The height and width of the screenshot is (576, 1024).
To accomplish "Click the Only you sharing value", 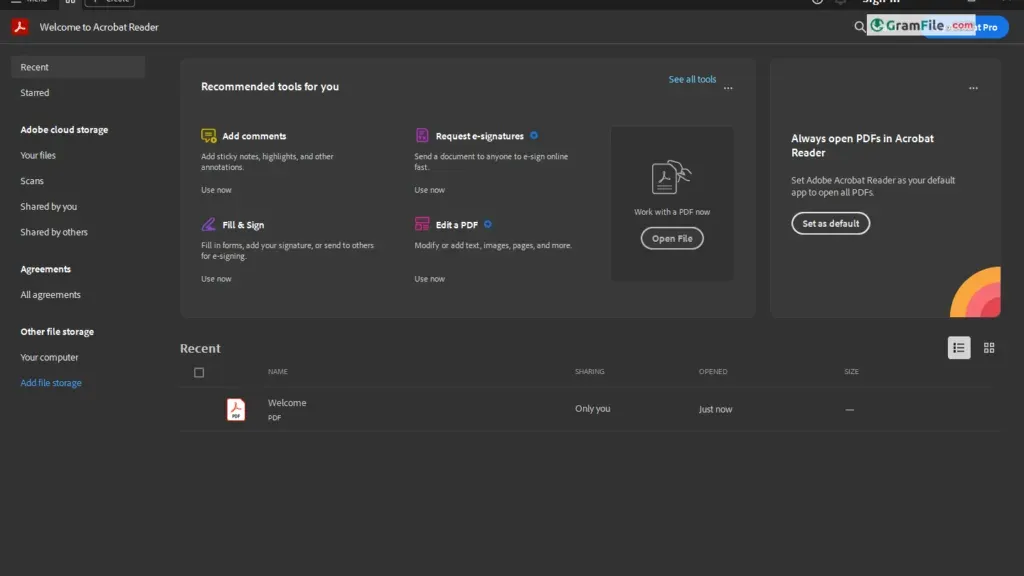I will [x=592, y=409].
